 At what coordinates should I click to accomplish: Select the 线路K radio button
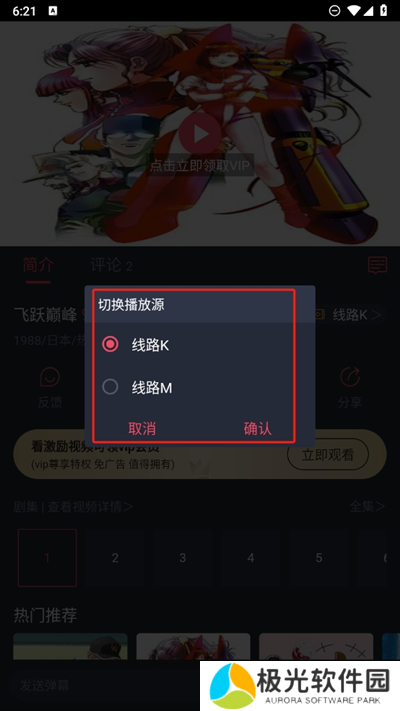click(x=110, y=345)
